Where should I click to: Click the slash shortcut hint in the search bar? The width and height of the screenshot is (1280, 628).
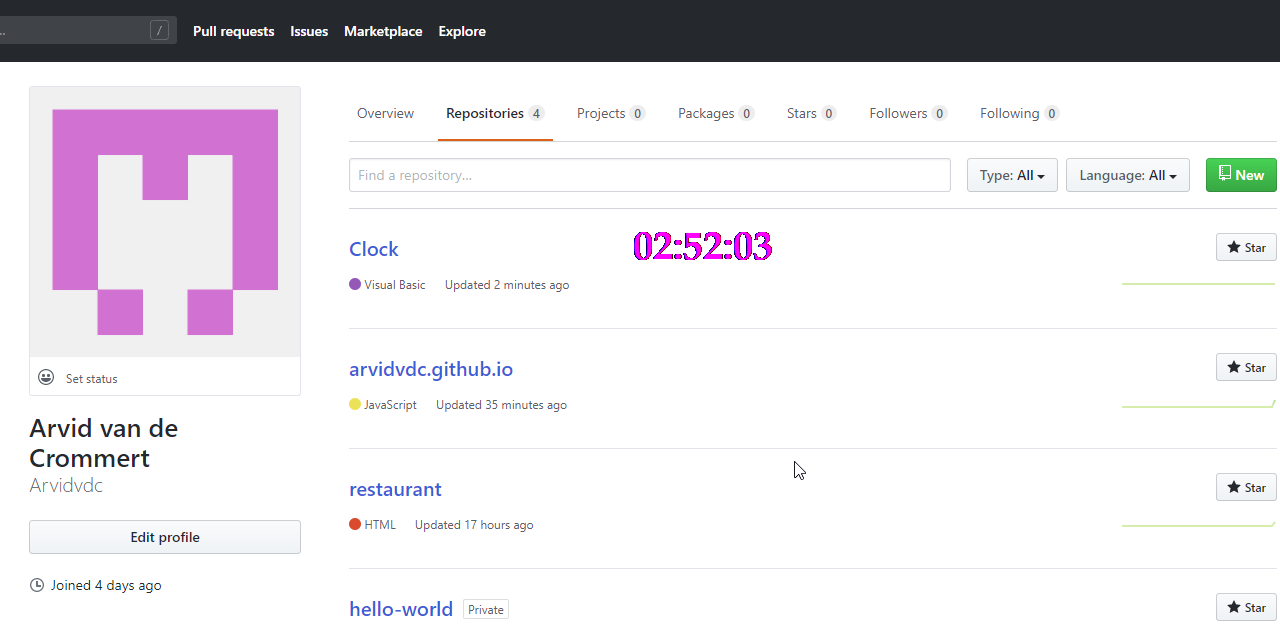pos(160,29)
